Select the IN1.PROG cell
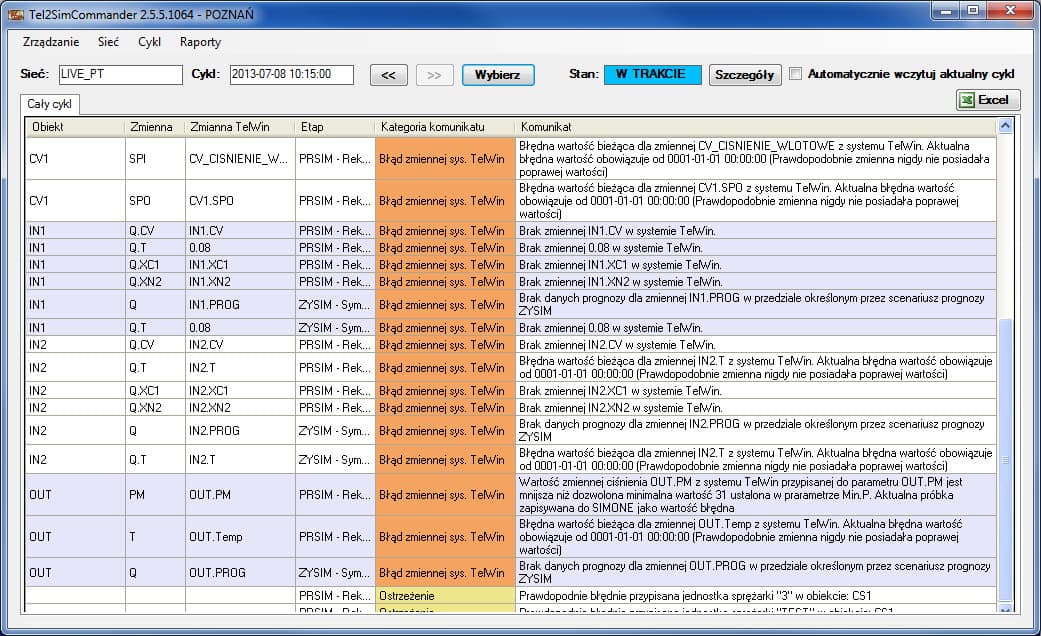1041x636 pixels. [x=240, y=305]
